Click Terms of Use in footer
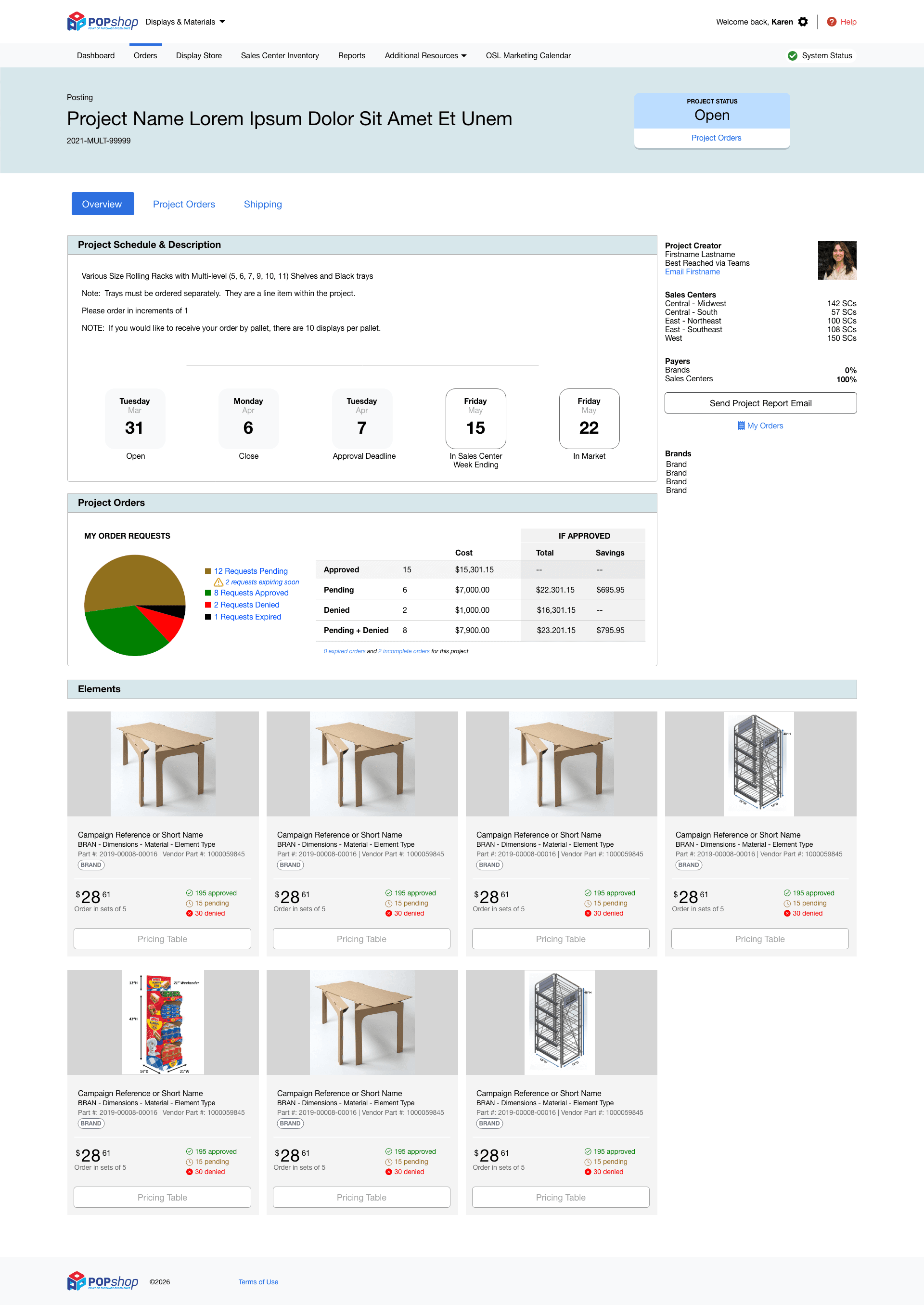Screen dimensions: 924x1305 258,1282
